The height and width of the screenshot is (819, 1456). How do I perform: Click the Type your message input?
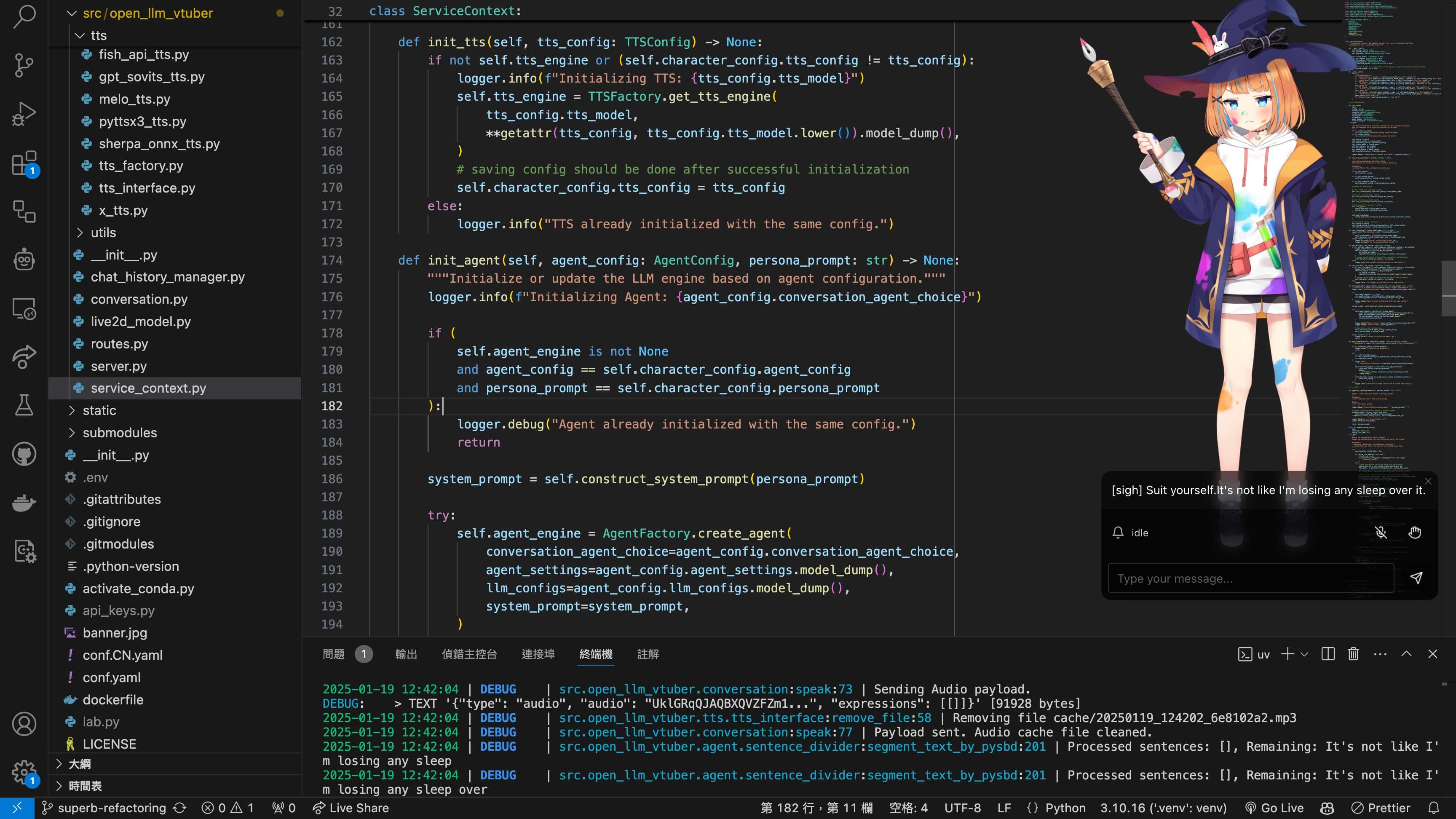1251,578
